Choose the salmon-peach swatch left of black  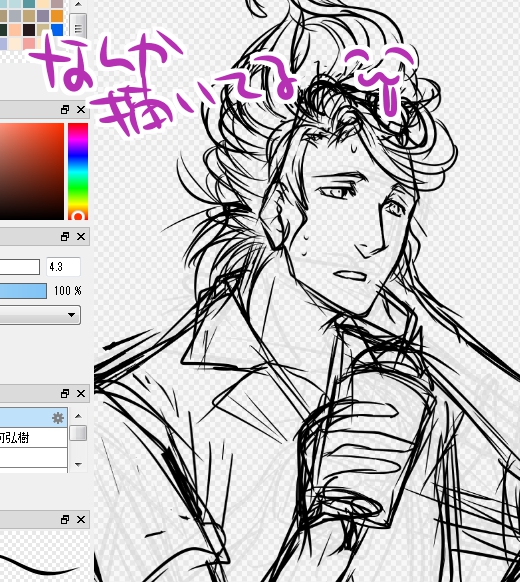pos(15,30)
